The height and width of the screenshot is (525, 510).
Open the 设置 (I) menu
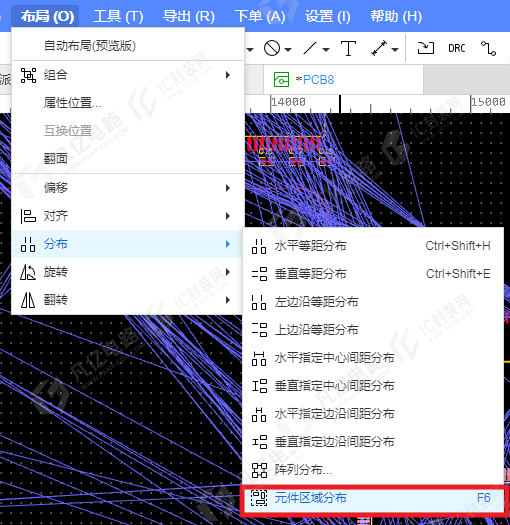[327, 16]
